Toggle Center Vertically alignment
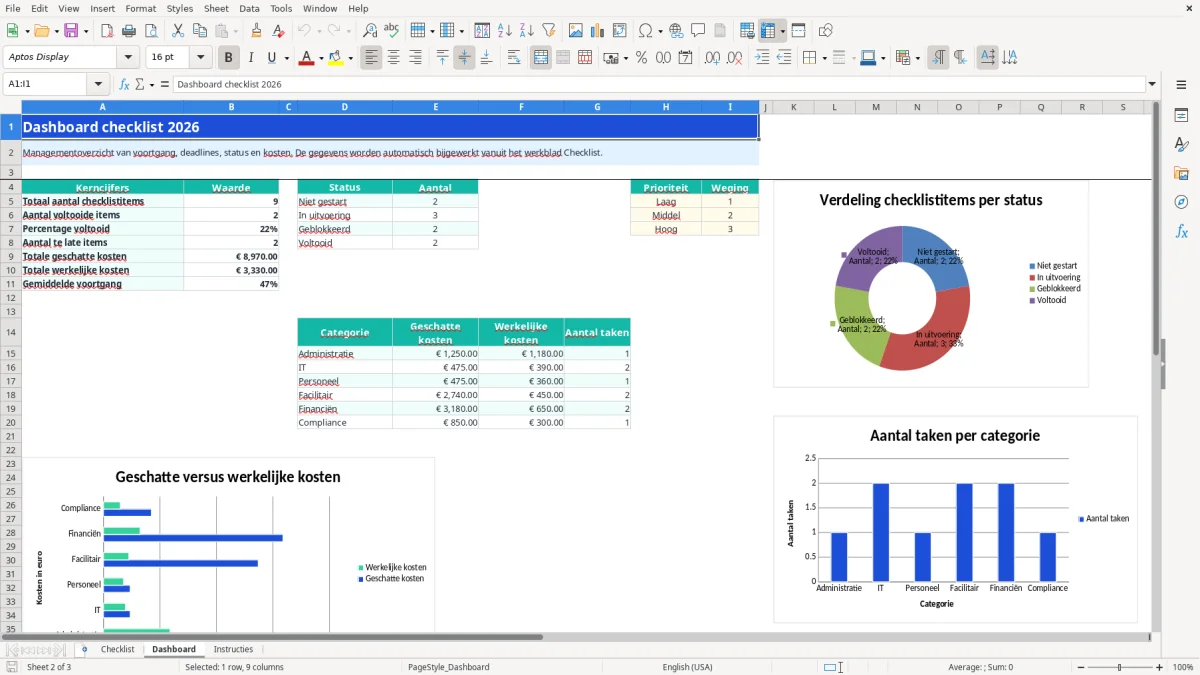Image resolution: width=1200 pixels, height=675 pixels. click(464, 57)
